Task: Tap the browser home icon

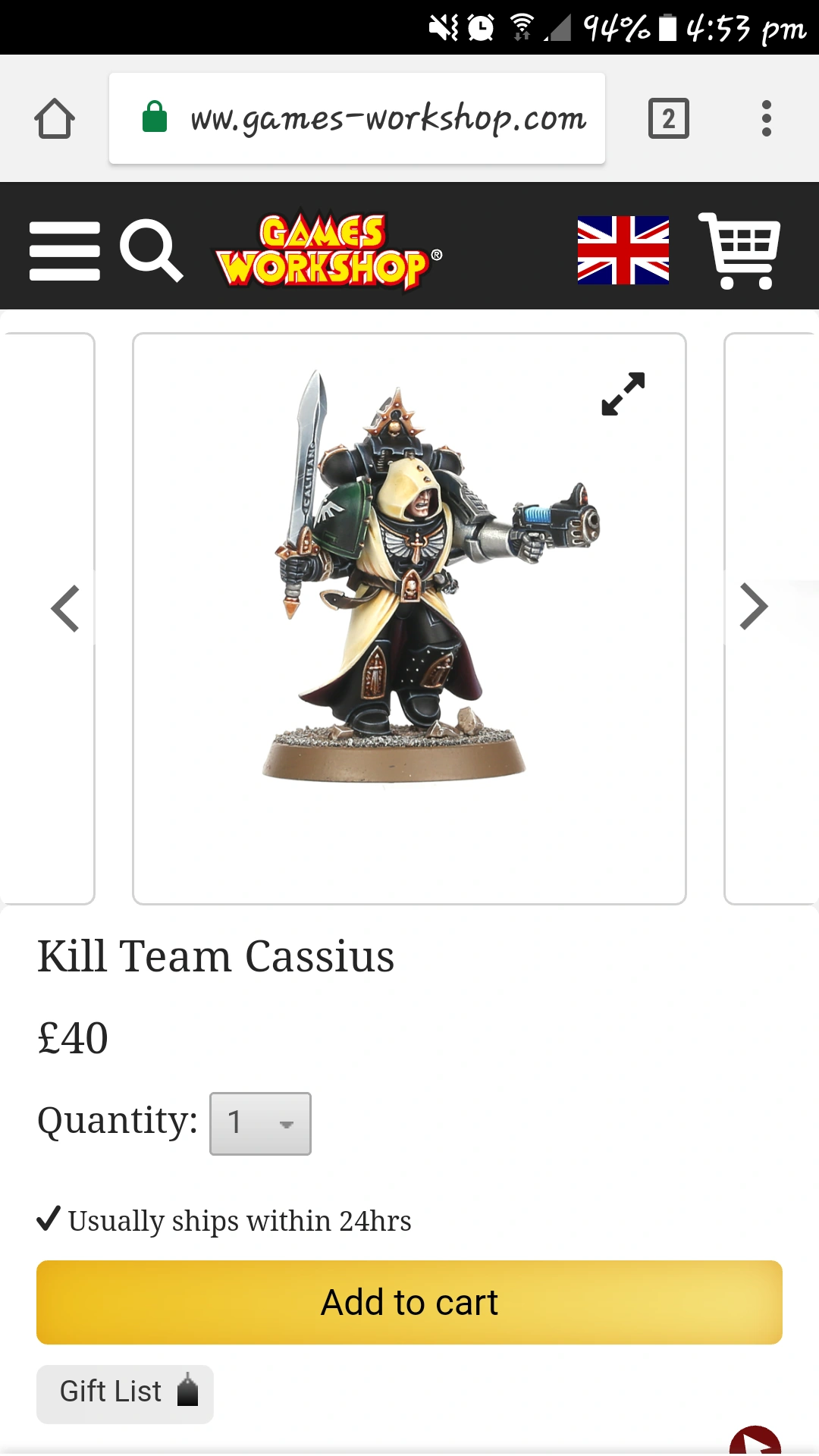Action: pos(55,118)
